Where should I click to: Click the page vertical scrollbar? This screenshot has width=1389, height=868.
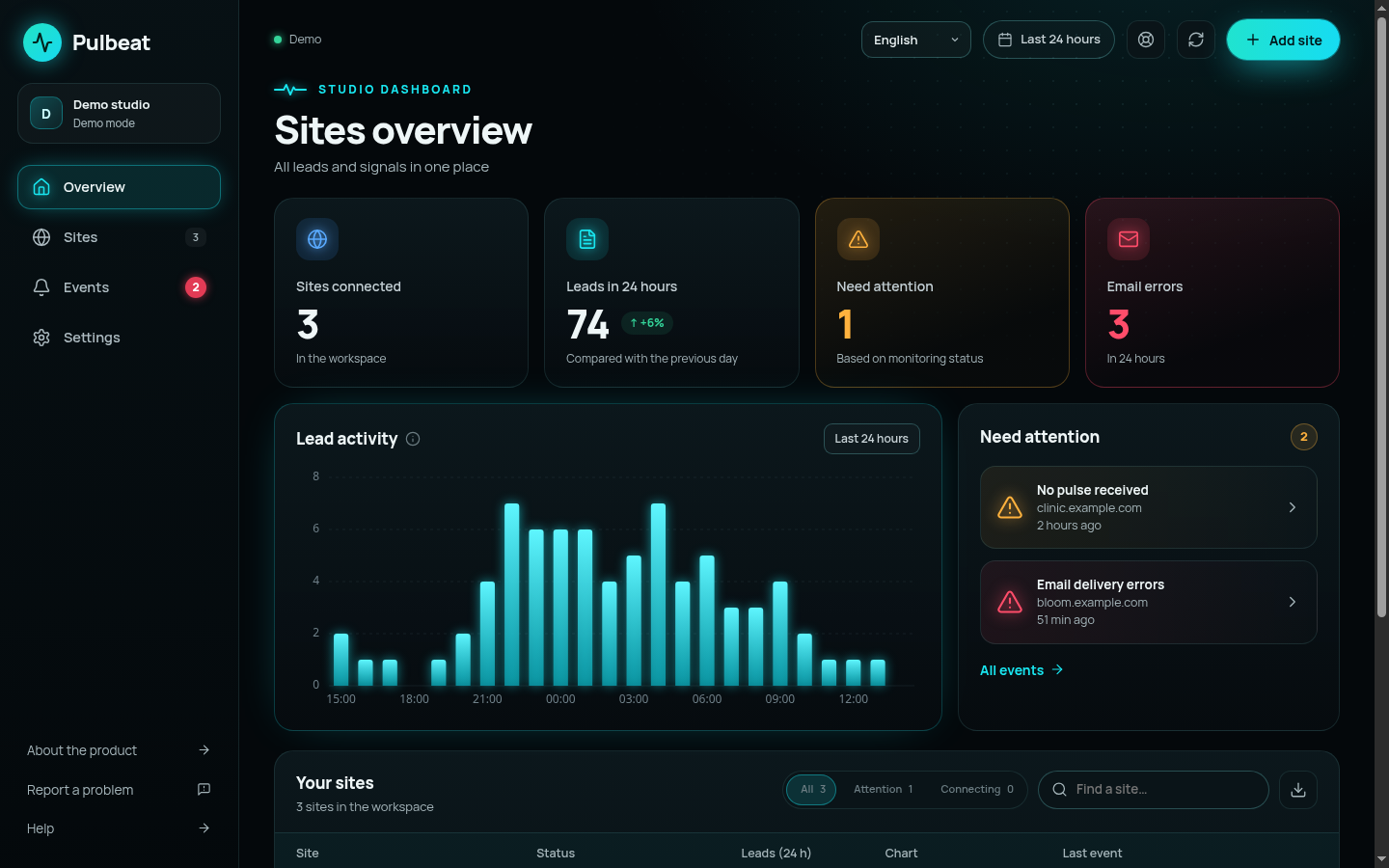pyautogui.click(x=1381, y=318)
